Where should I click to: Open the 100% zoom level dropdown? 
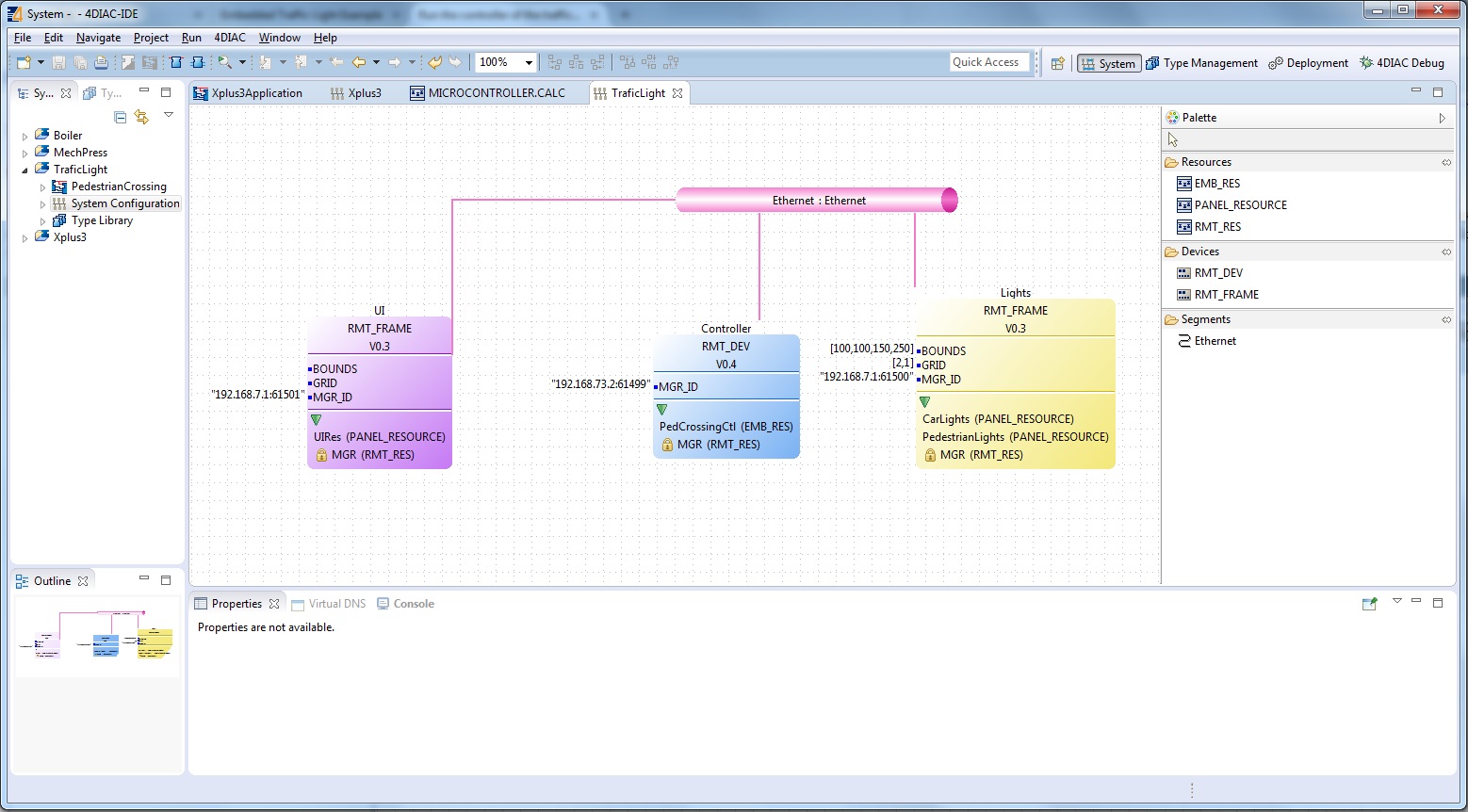tap(529, 63)
